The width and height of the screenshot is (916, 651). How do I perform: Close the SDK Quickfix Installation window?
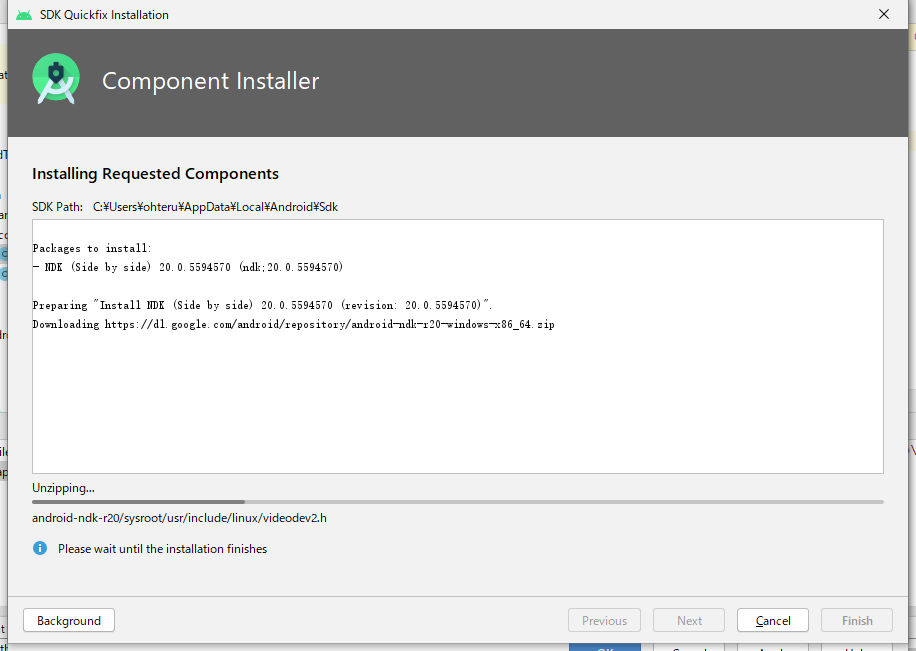pos(883,14)
